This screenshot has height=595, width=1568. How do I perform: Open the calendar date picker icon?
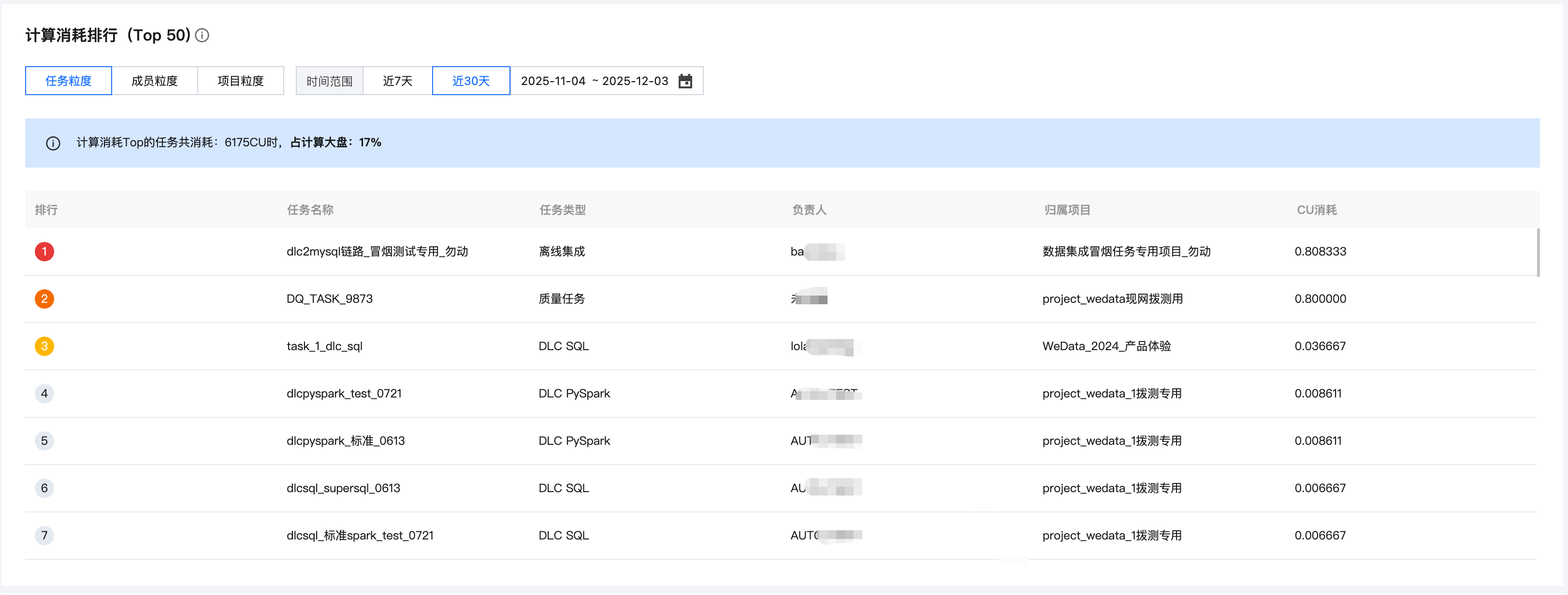coord(685,81)
